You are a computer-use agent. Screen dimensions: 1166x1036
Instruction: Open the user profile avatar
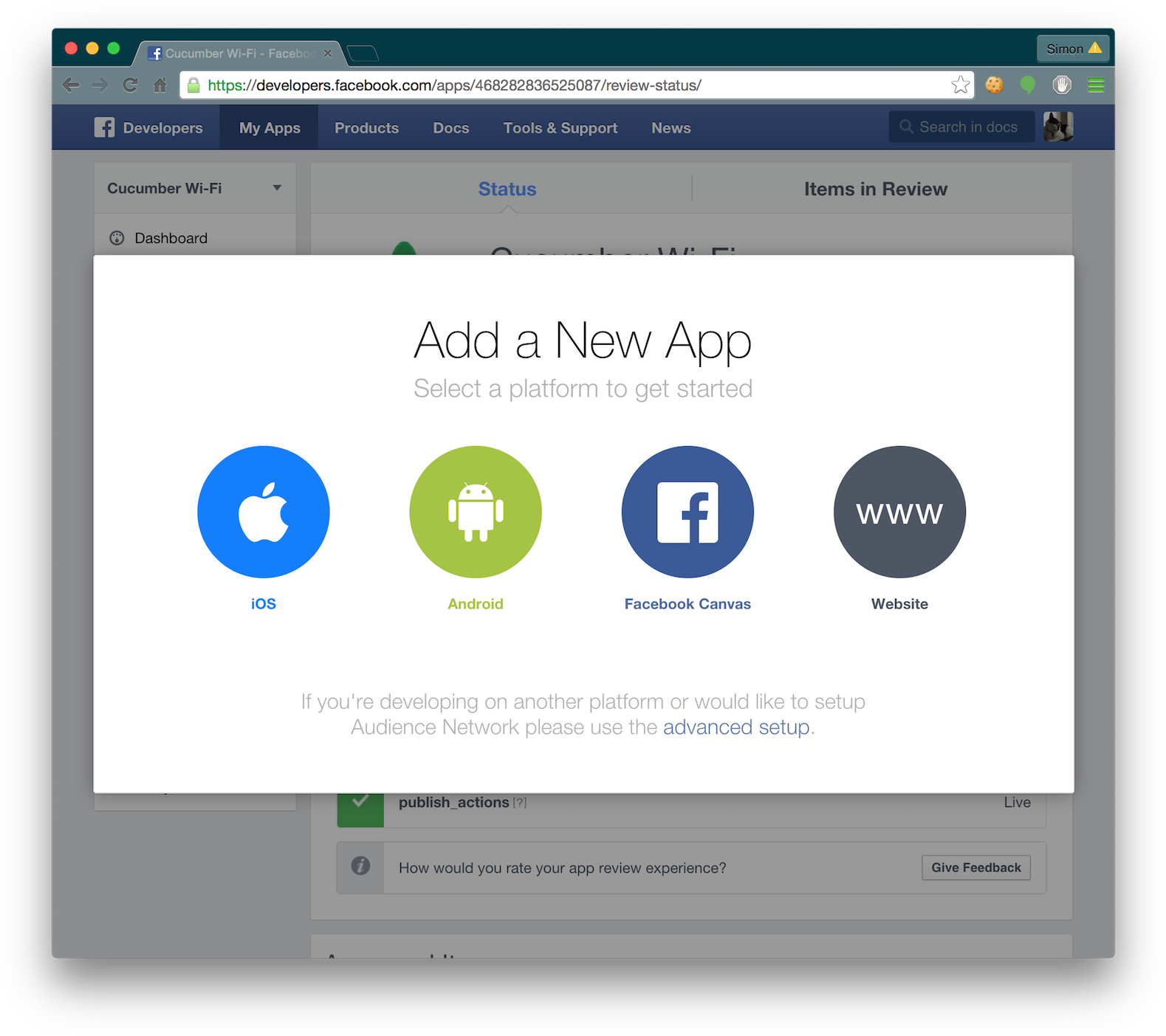(1058, 127)
